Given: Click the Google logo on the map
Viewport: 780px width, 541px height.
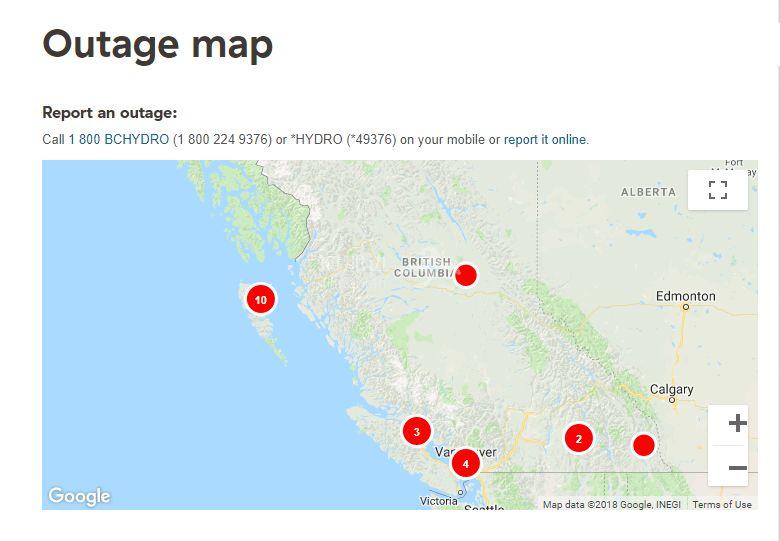Looking at the screenshot, I should click(79, 496).
